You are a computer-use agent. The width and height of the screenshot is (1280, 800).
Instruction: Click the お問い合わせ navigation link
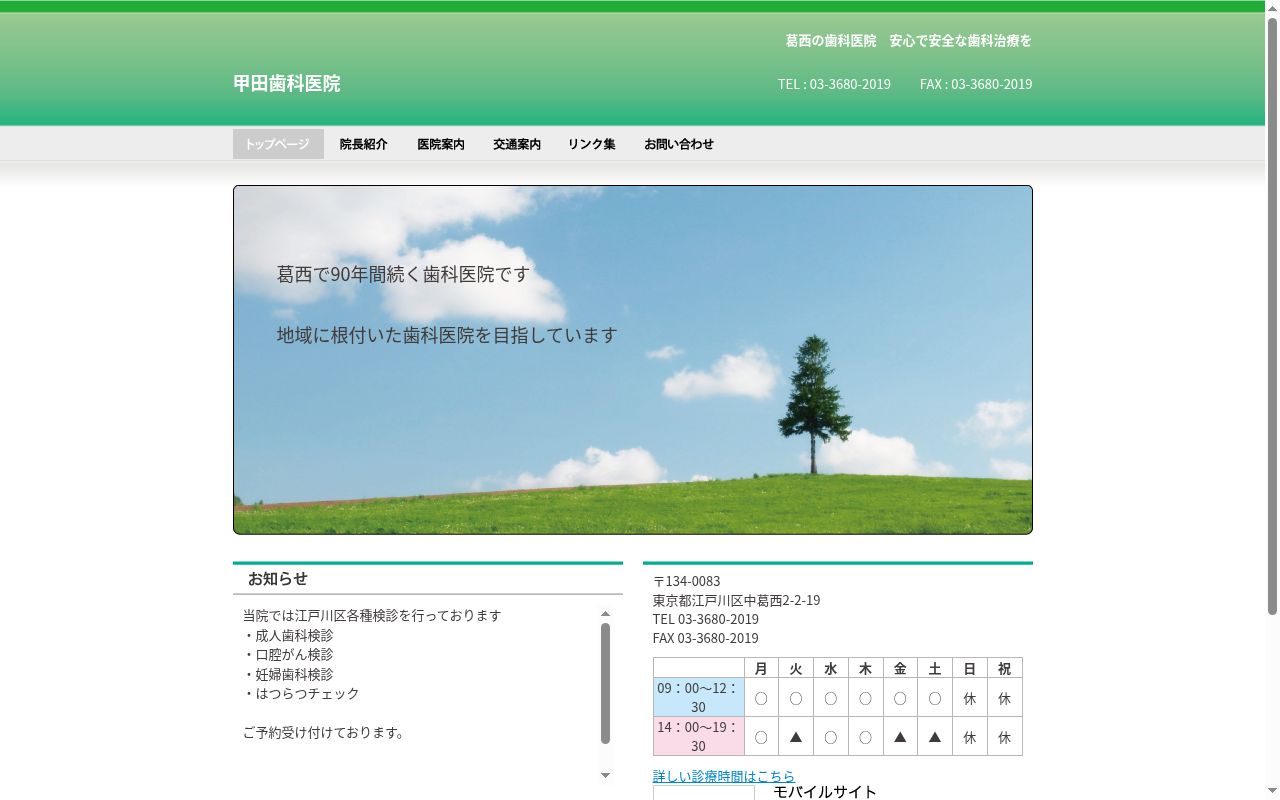point(679,144)
